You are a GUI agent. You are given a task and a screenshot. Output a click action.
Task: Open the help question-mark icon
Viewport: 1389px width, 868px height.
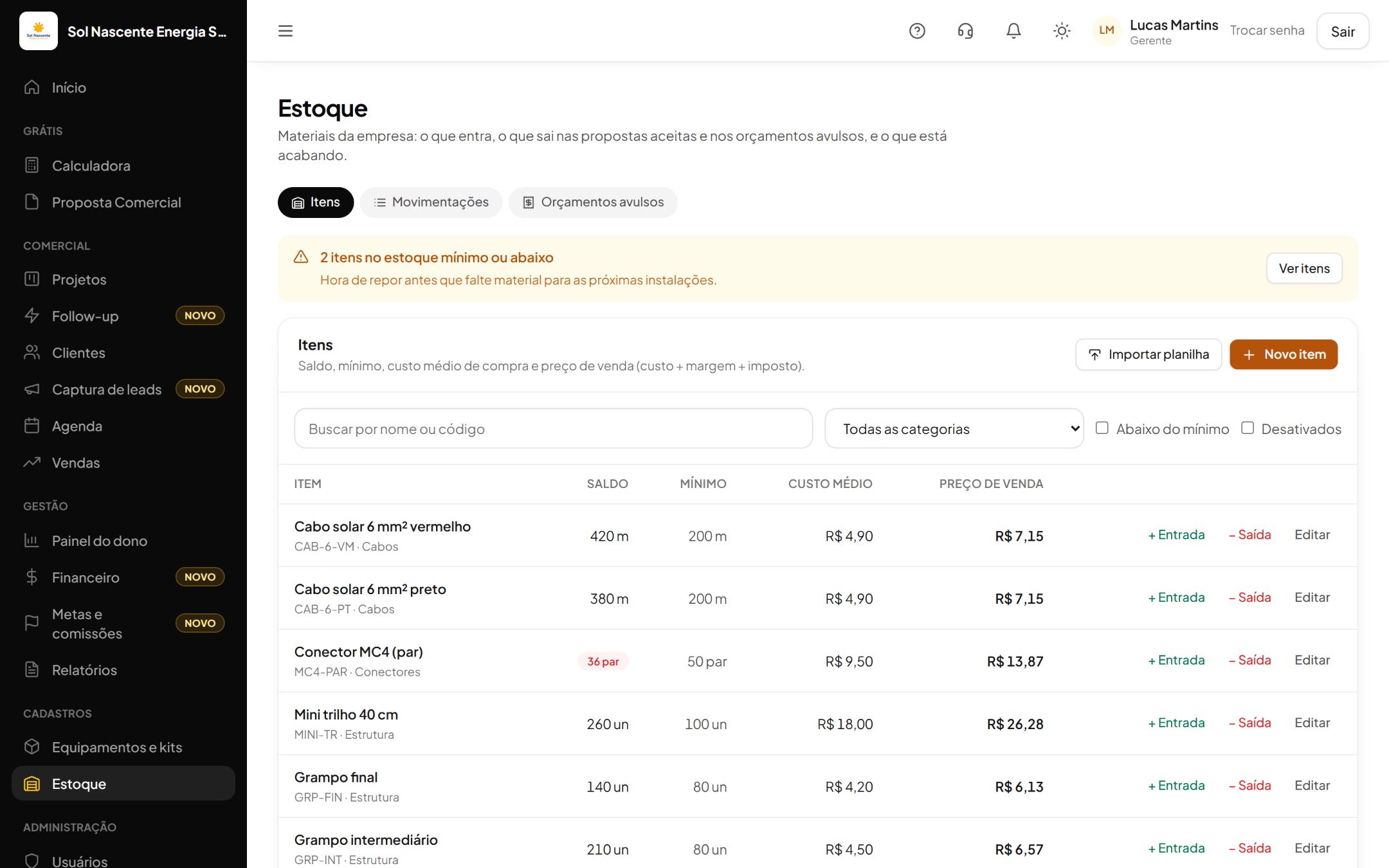click(917, 31)
